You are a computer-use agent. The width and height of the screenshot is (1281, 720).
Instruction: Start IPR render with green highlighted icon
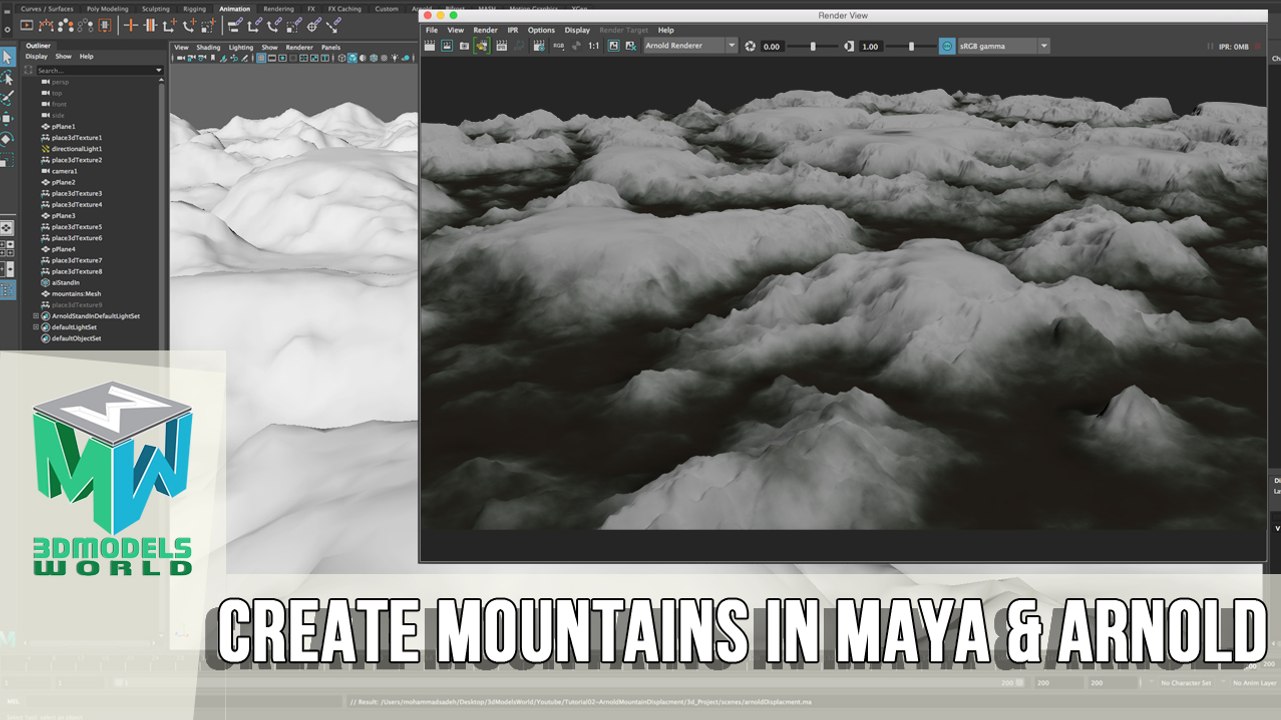pos(482,46)
